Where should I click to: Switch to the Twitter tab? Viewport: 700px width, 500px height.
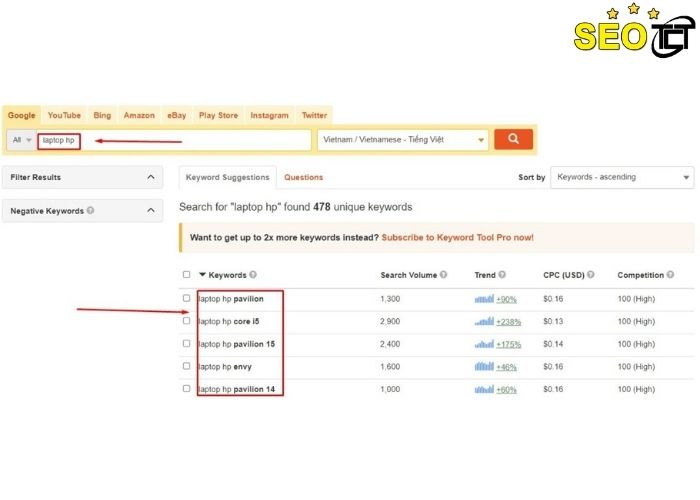(x=314, y=115)
